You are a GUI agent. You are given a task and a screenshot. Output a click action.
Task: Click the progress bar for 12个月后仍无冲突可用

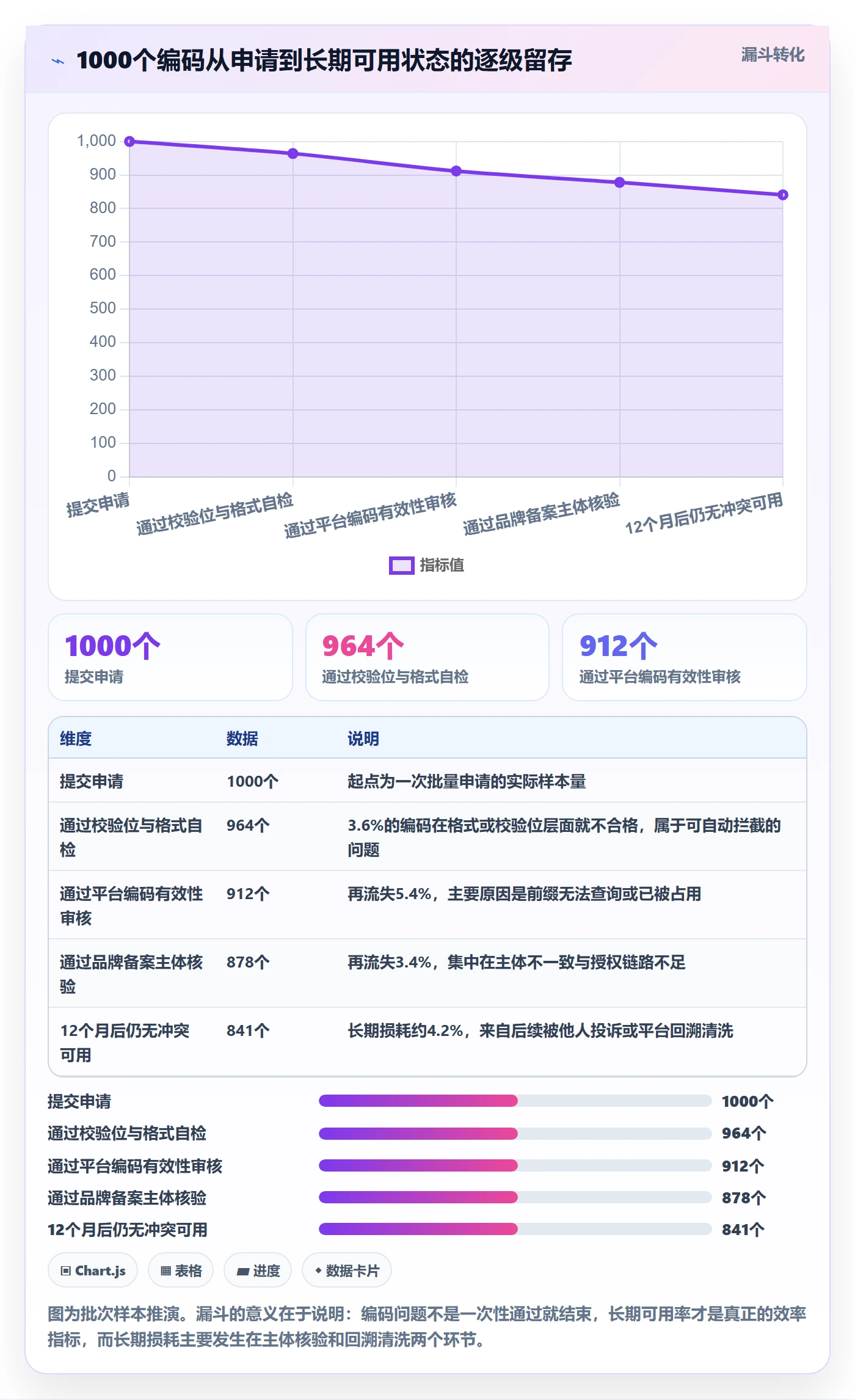click(515, 1229)
